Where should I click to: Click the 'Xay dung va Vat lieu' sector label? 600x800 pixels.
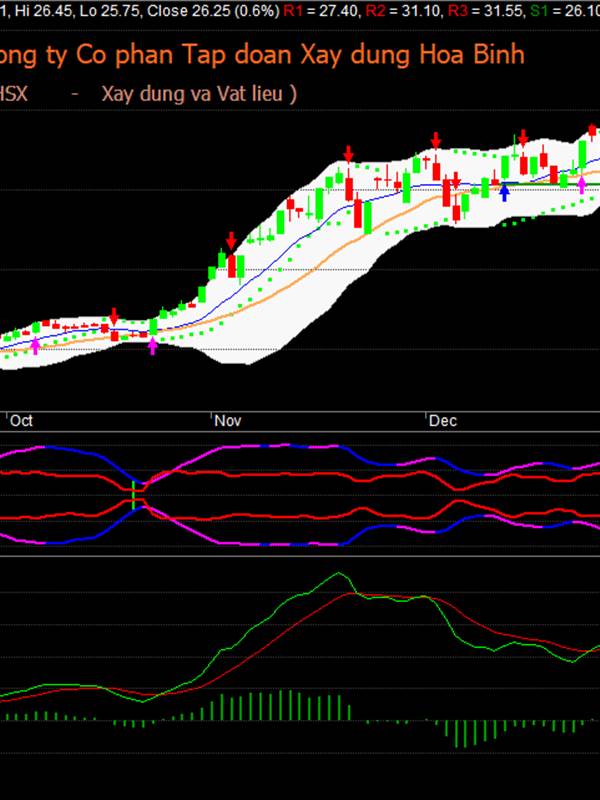pyautogui.click(x=194, y=94)
